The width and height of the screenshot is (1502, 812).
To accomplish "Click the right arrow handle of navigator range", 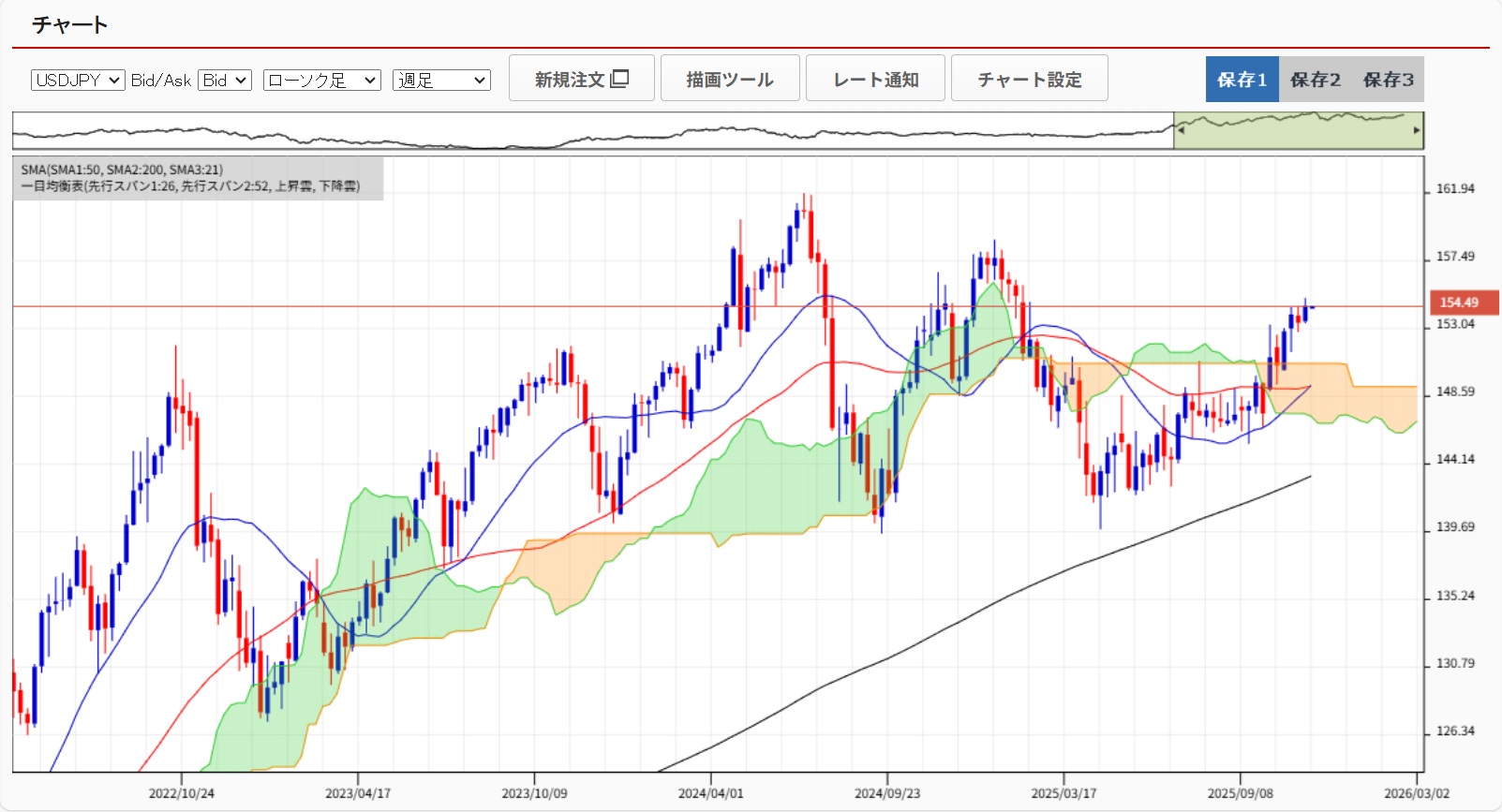I will point(1417,131).
